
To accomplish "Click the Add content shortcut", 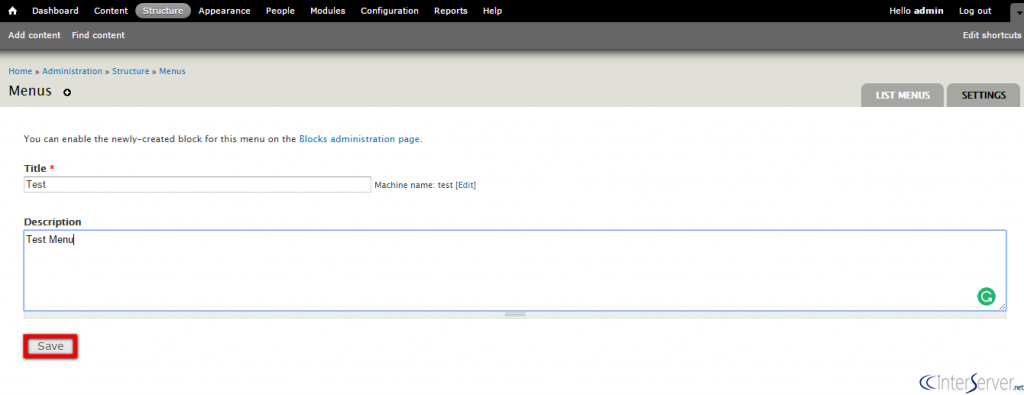I will pyautogui.click(x=34, y=35).
